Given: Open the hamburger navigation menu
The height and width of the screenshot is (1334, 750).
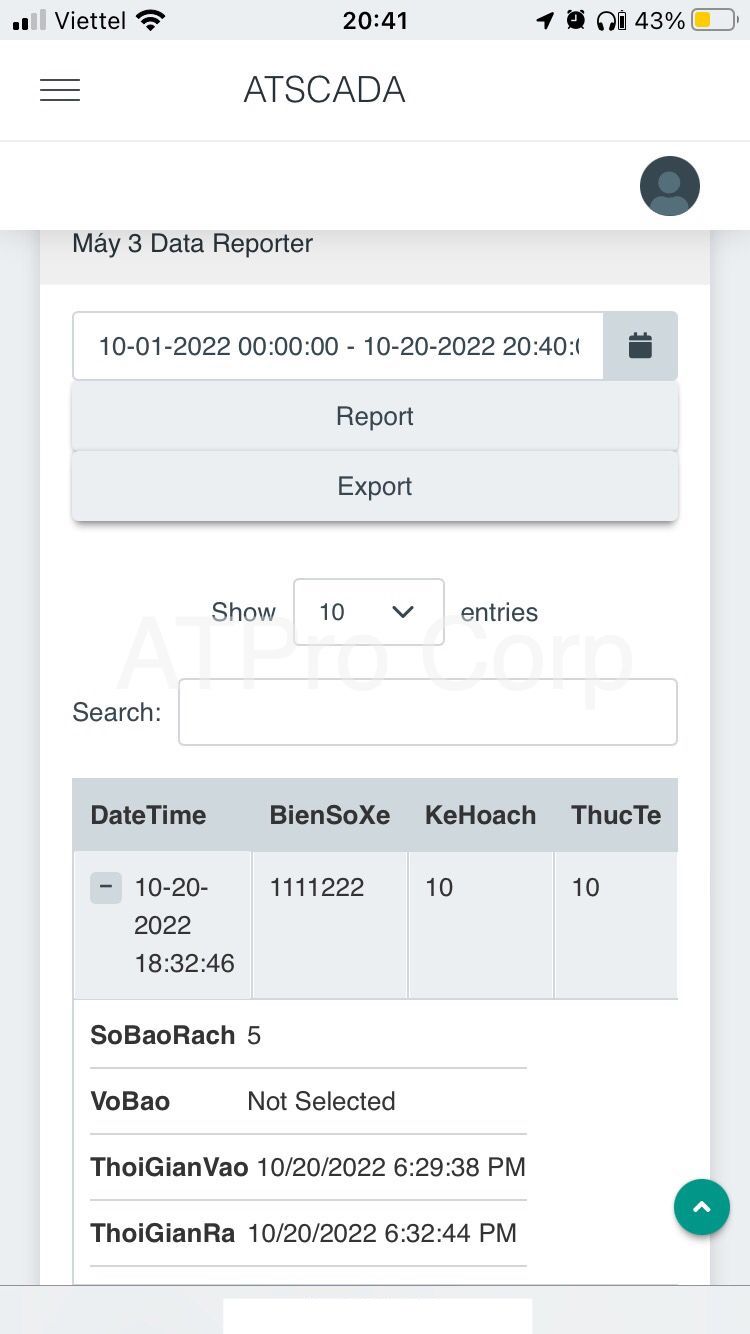Looking at the screenshot, I should point(60,90).
